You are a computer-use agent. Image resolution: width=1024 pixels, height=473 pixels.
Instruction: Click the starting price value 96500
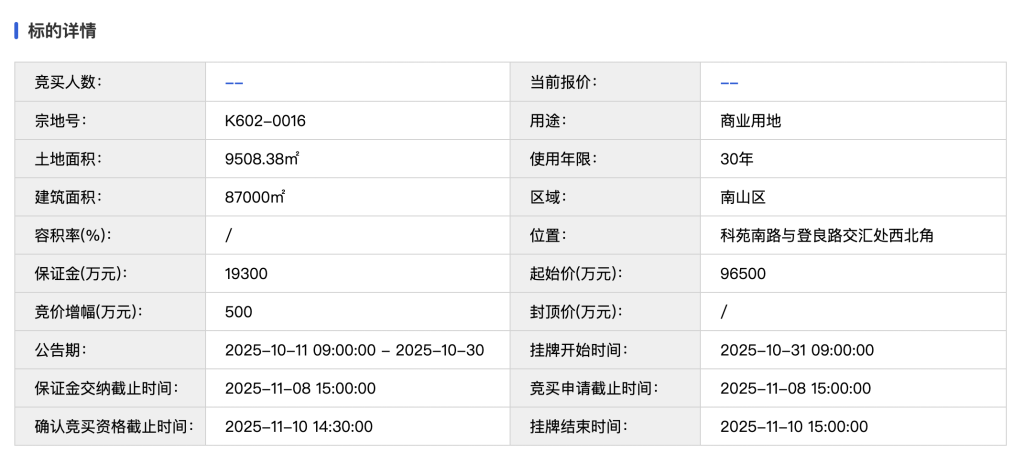(742, 273)
